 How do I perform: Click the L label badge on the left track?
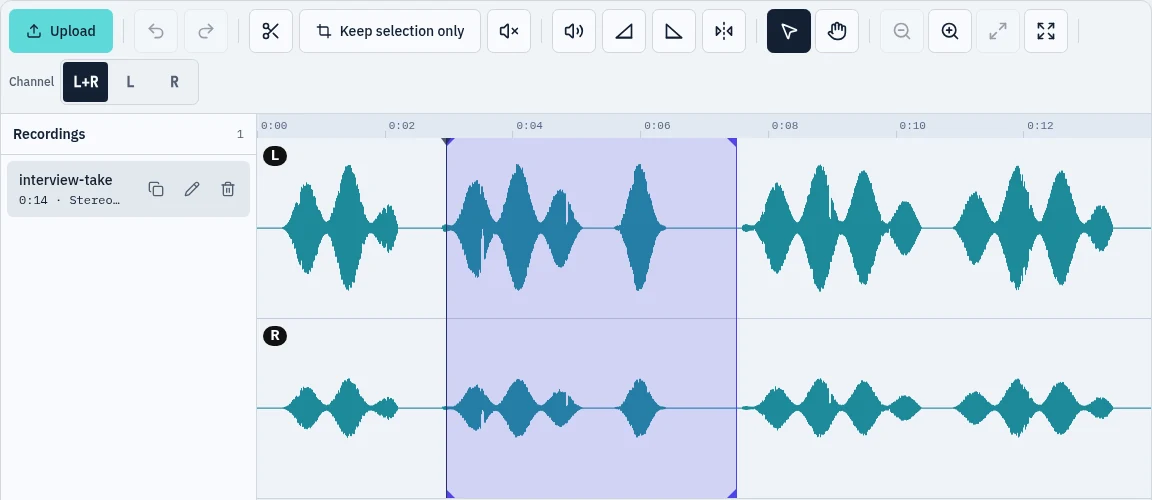[275, 156]
